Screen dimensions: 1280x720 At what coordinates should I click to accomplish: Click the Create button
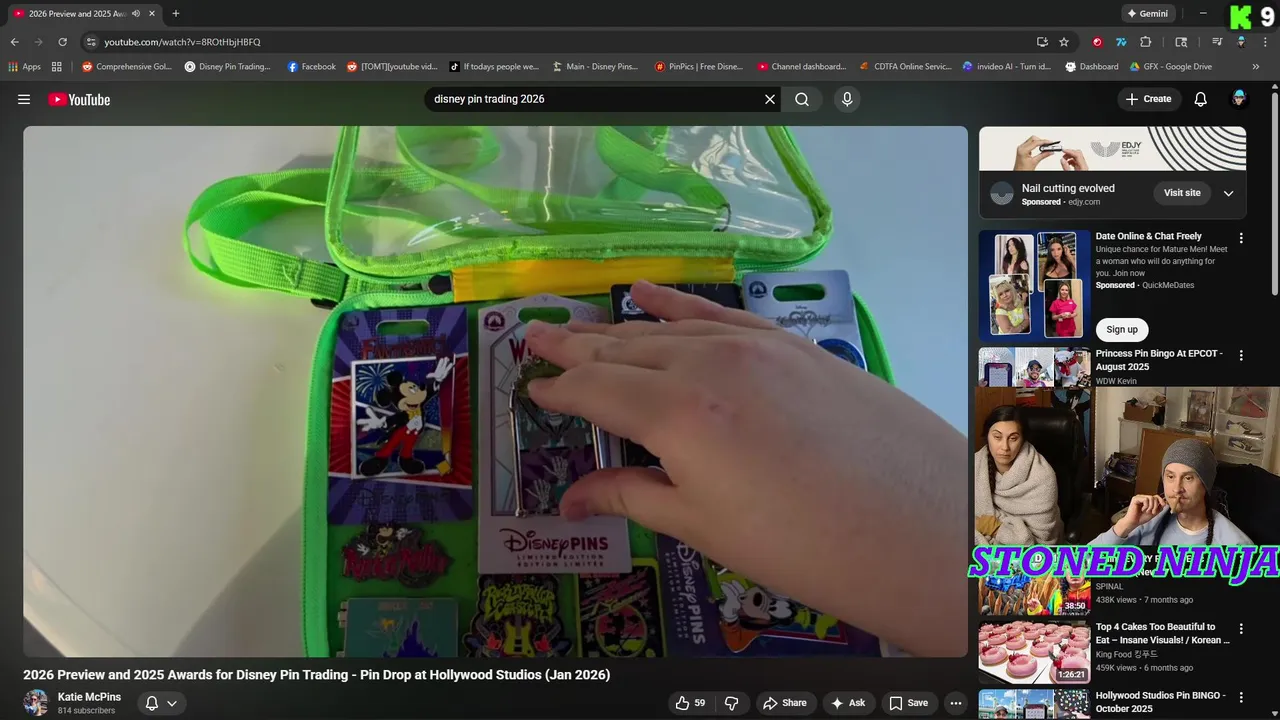click(x=1149, y=99)
